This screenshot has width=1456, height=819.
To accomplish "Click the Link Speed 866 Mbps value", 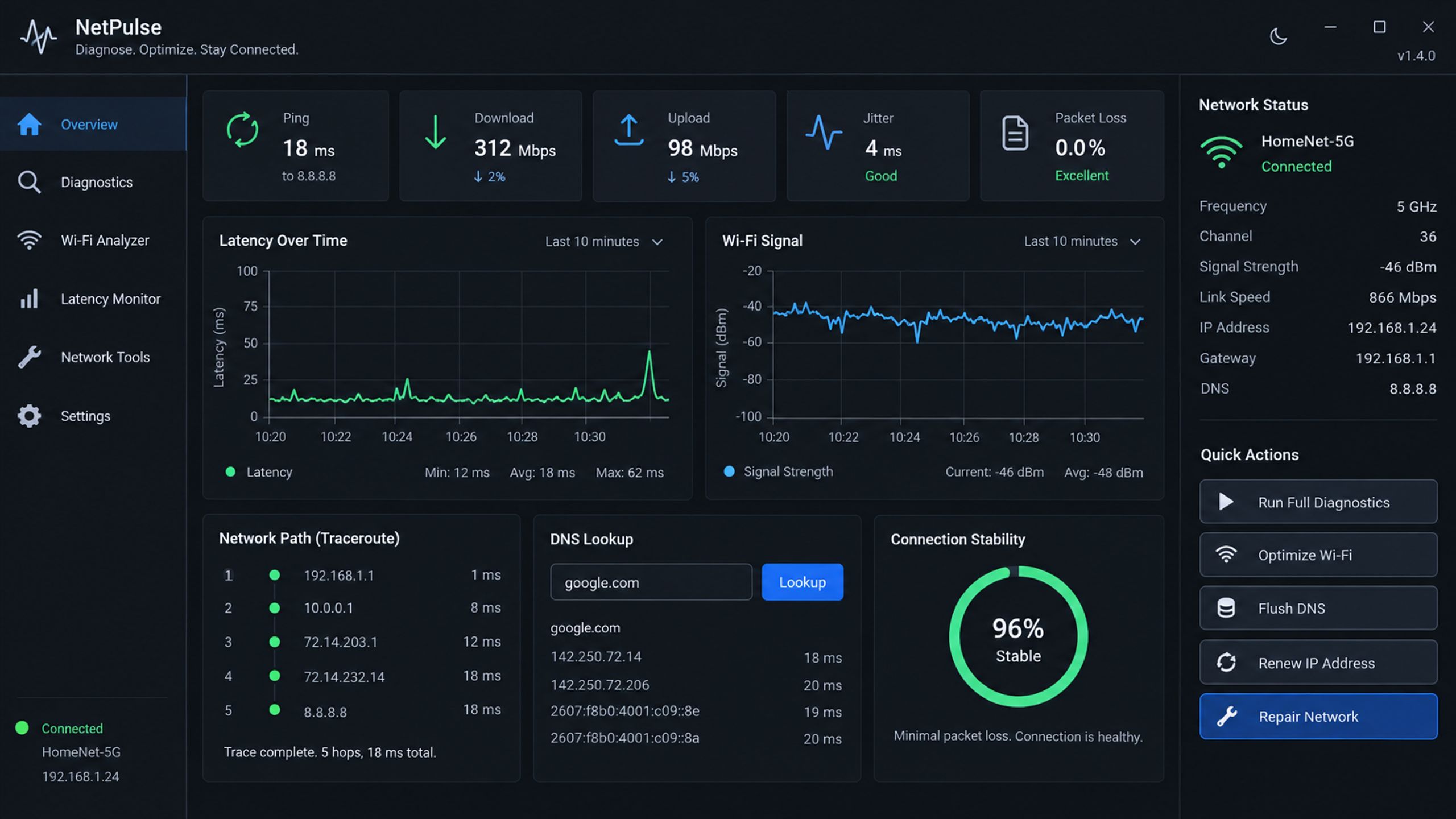I will (x=1403, y=297).
